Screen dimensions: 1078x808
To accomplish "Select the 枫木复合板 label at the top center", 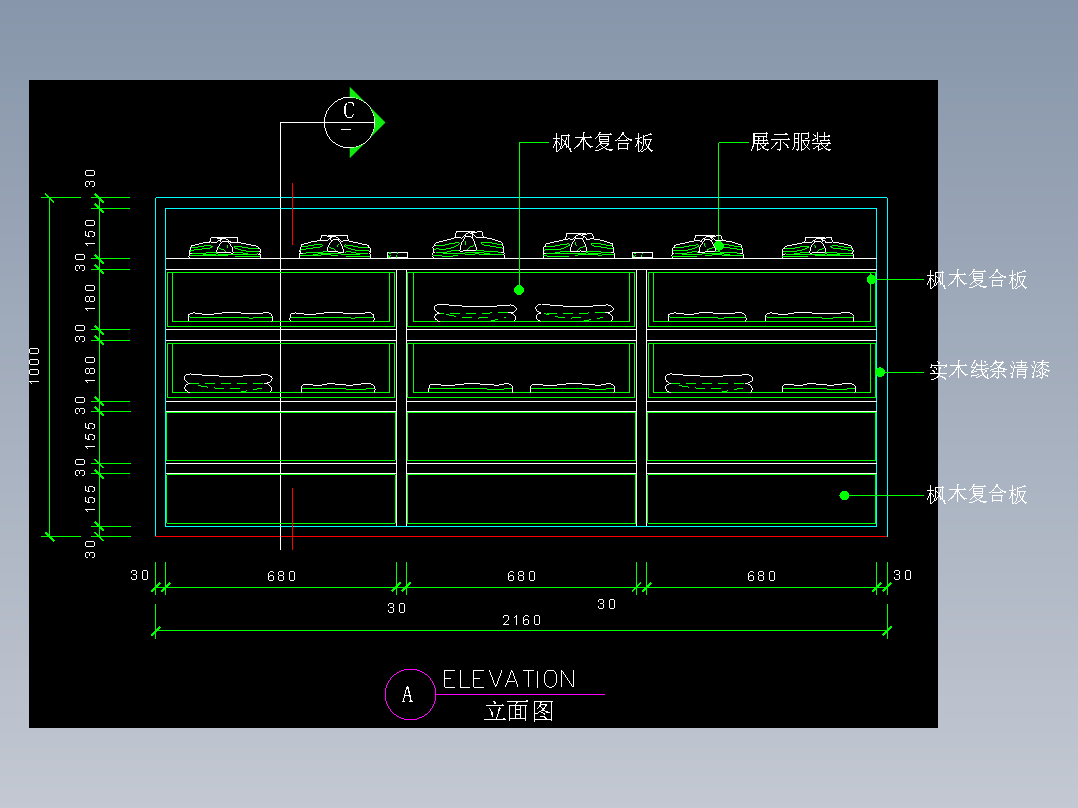I will (x=603, y=142).
